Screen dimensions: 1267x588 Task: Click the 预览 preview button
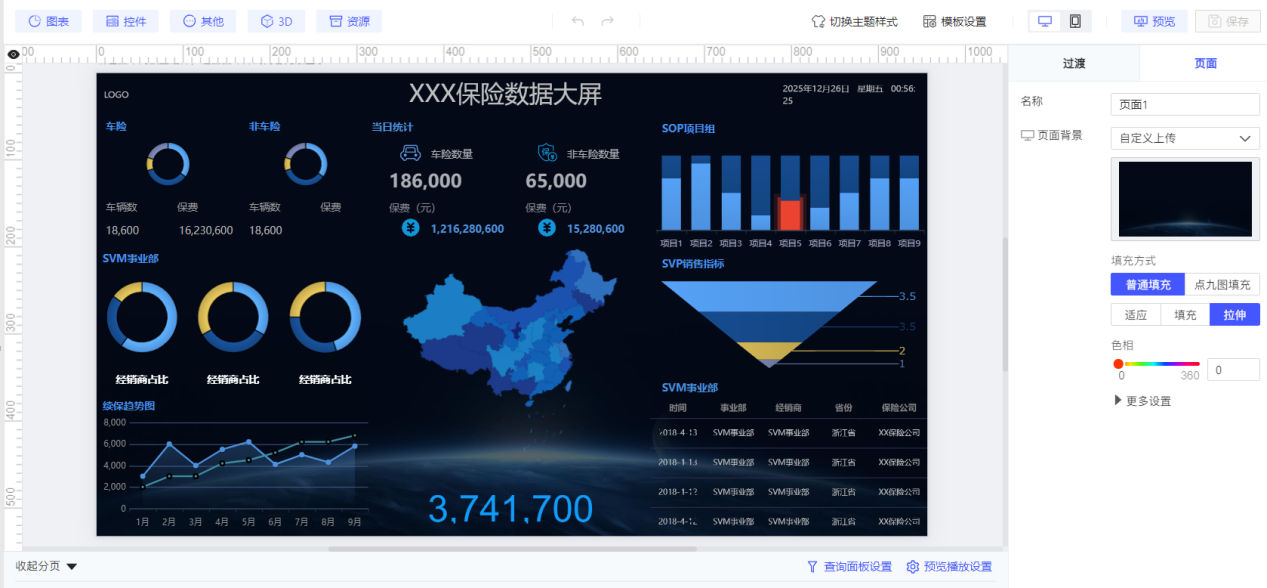click(x=1154, y=21)
